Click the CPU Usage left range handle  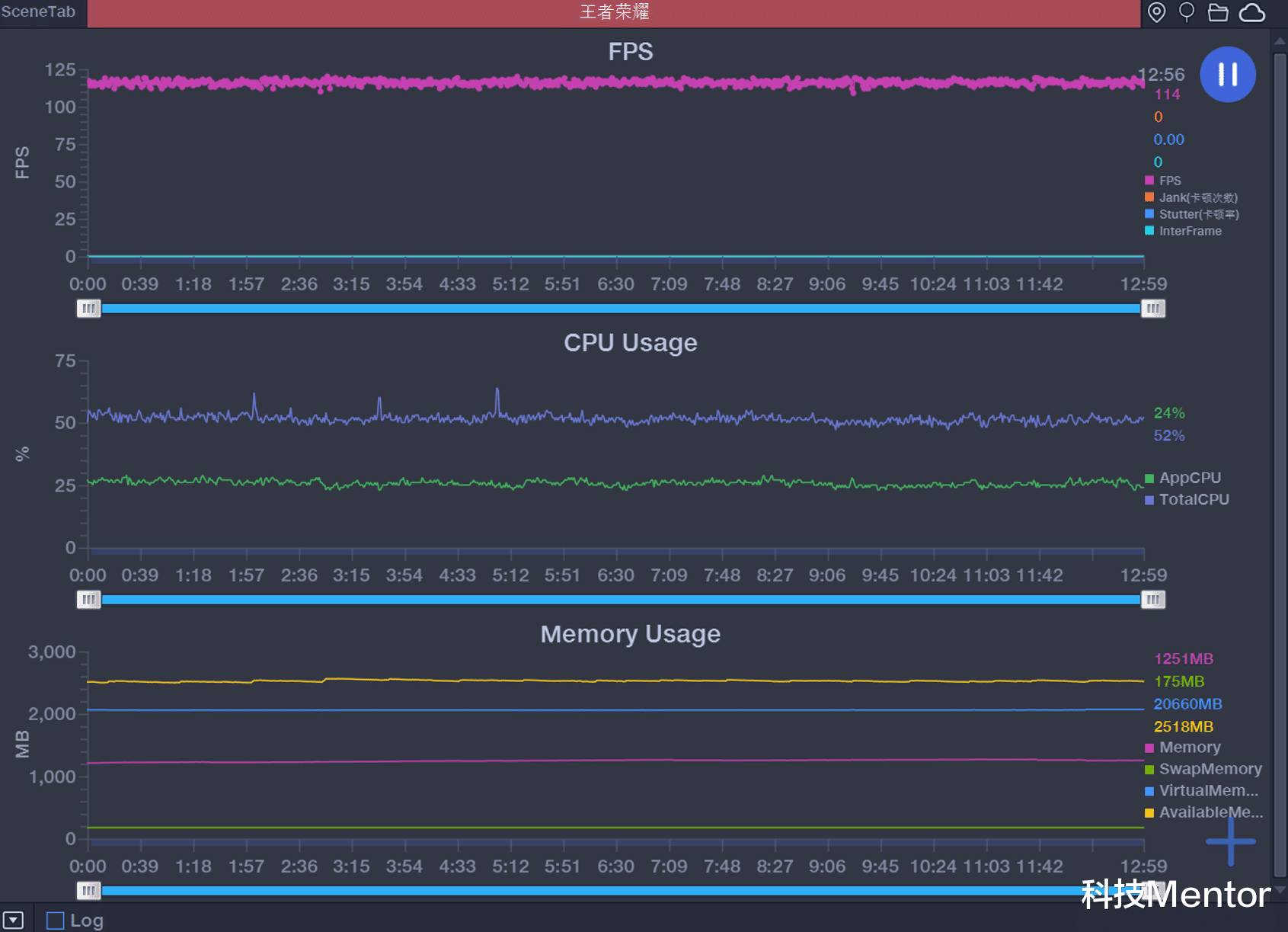pyautogui.click(x=88, y=600)
